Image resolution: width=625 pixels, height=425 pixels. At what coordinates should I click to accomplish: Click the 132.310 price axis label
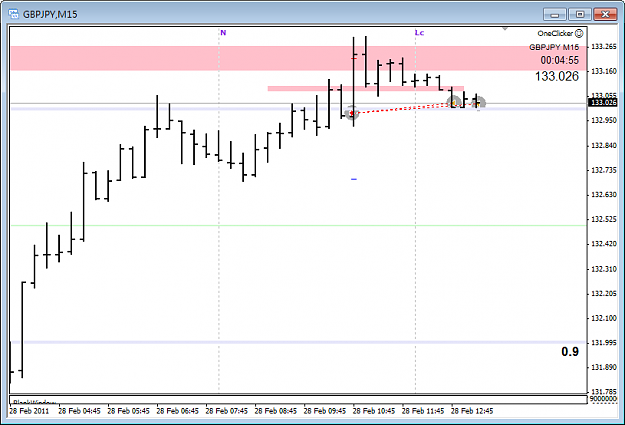click(603, 269)
